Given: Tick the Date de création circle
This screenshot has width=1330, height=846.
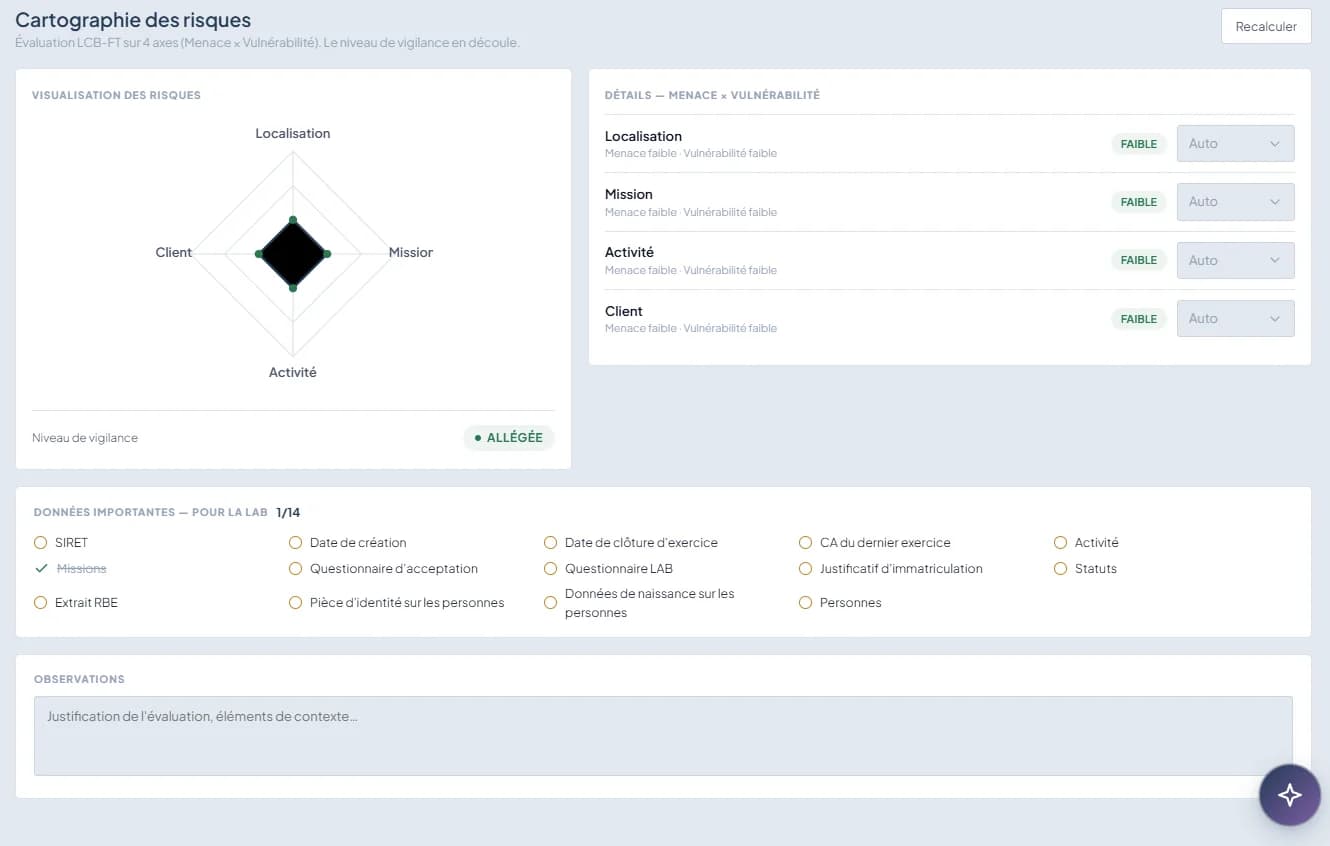Looking at the screenshot, I should 295,543.
